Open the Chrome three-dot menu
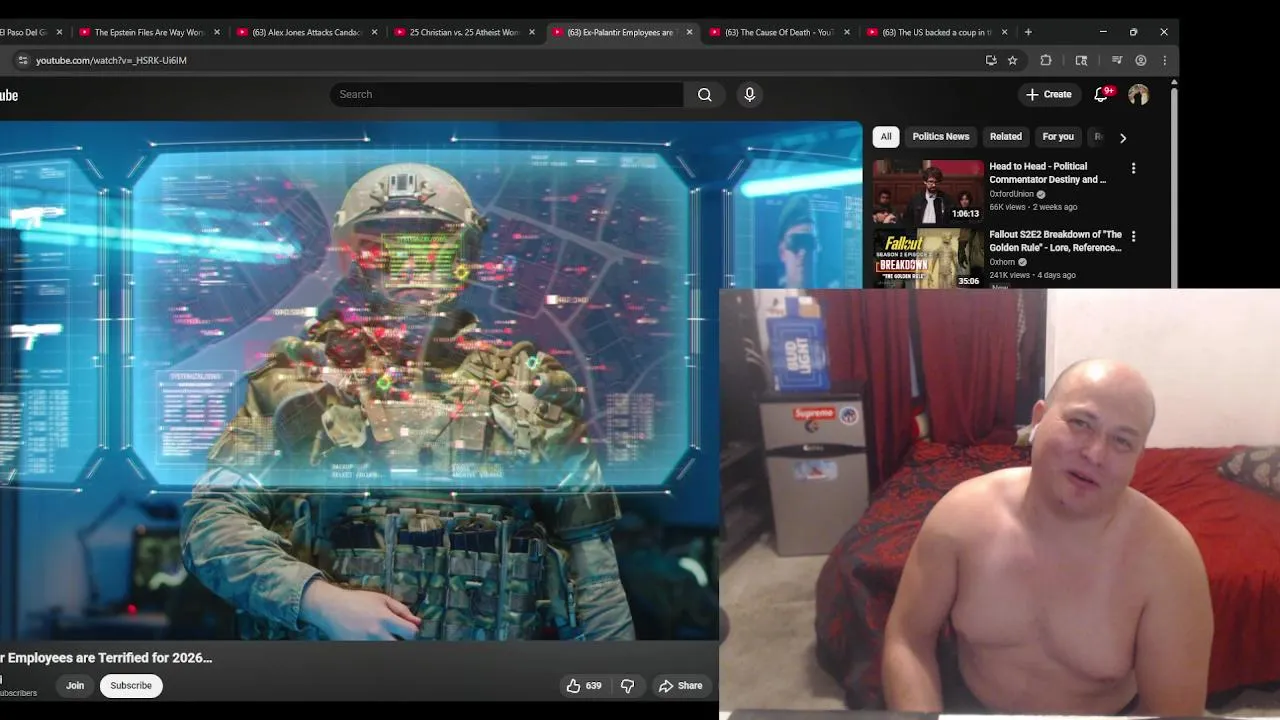 coord(1164,60)
